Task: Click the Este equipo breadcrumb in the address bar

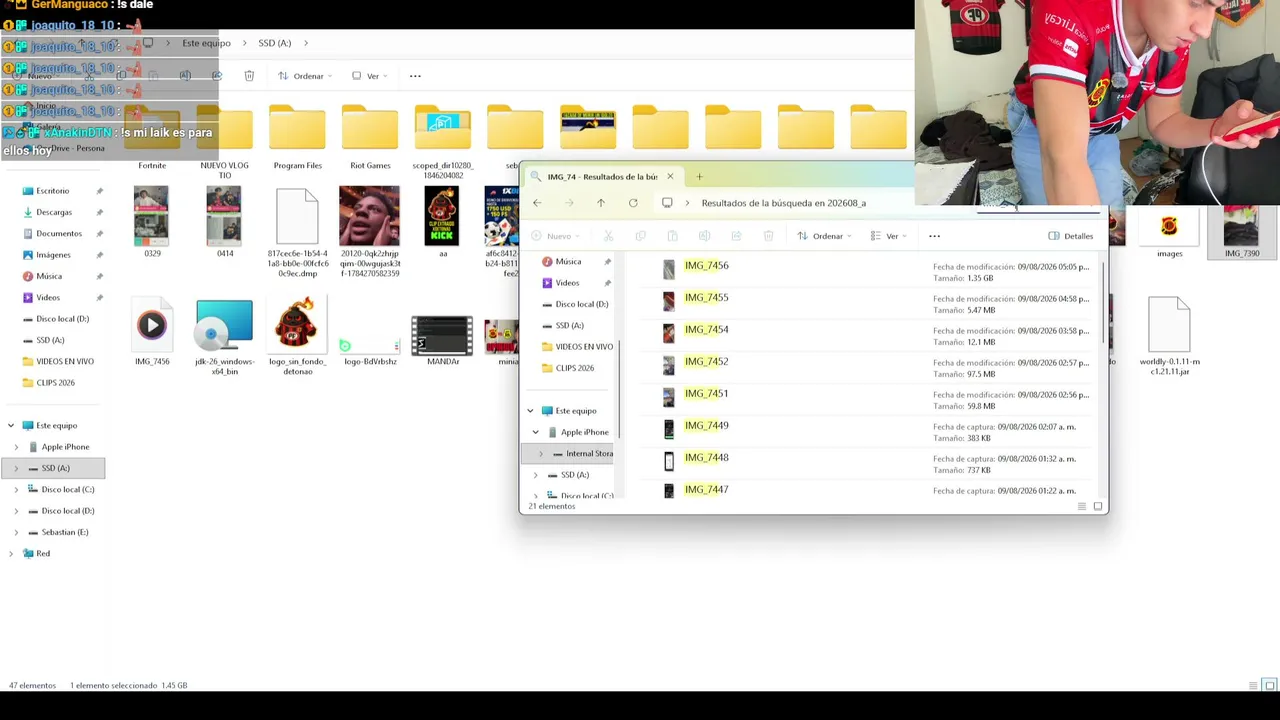Action: (x=206, y=43)
